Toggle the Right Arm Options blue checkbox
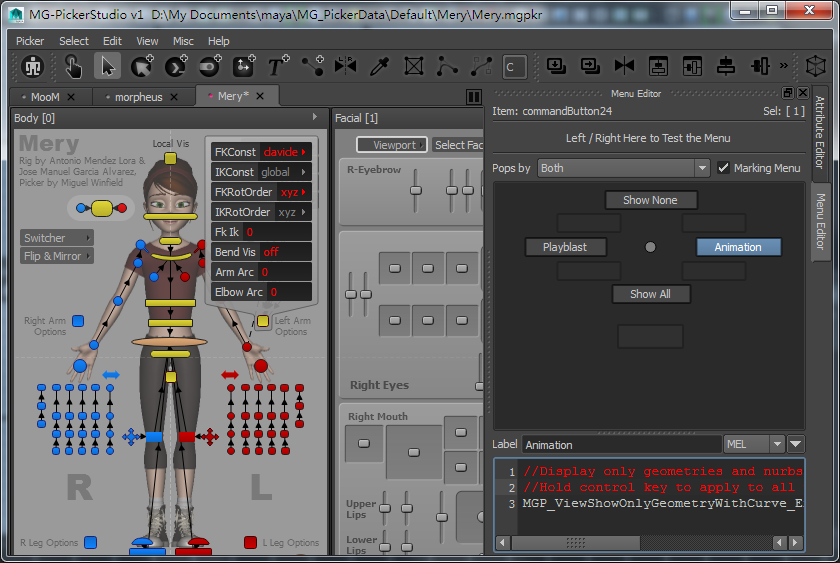The height and width of the screenshot is (563, 840). click(77, 321)
